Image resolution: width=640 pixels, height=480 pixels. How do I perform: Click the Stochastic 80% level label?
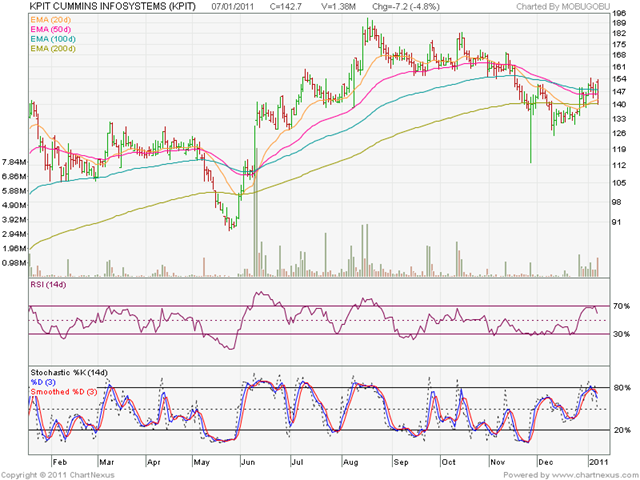pos(622,388)
